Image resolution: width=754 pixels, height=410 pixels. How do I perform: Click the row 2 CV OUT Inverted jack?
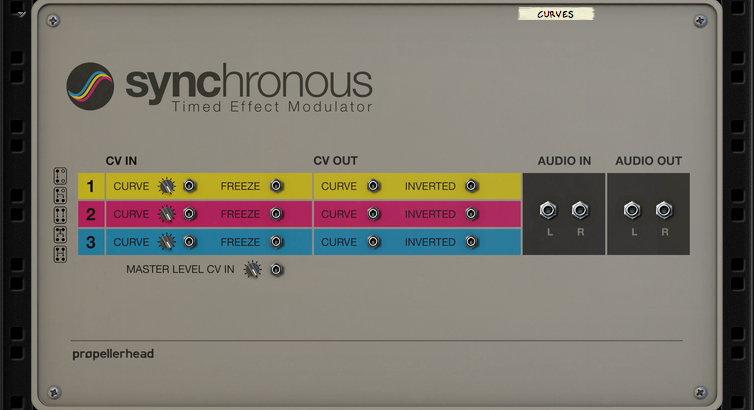point(471,213)
